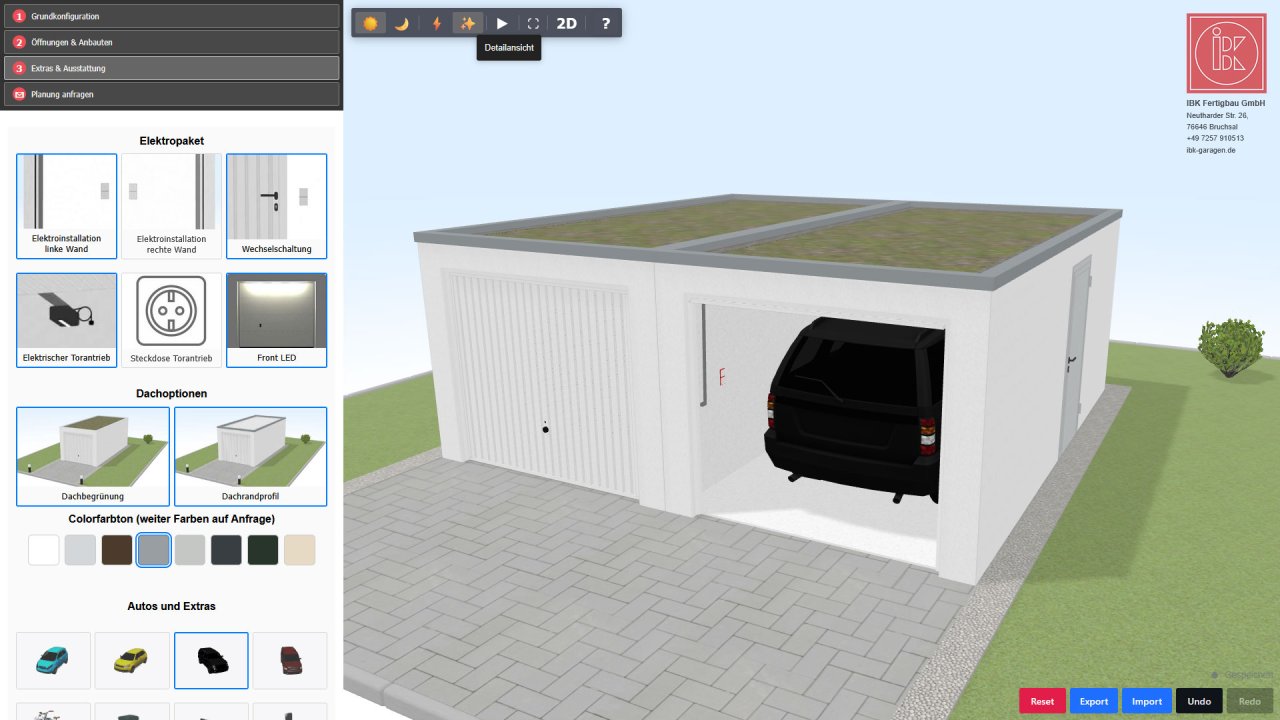1280x720 pixels.
Task: Toggle Elektroinstallation rechte Wand option
Action: [172, 206]
